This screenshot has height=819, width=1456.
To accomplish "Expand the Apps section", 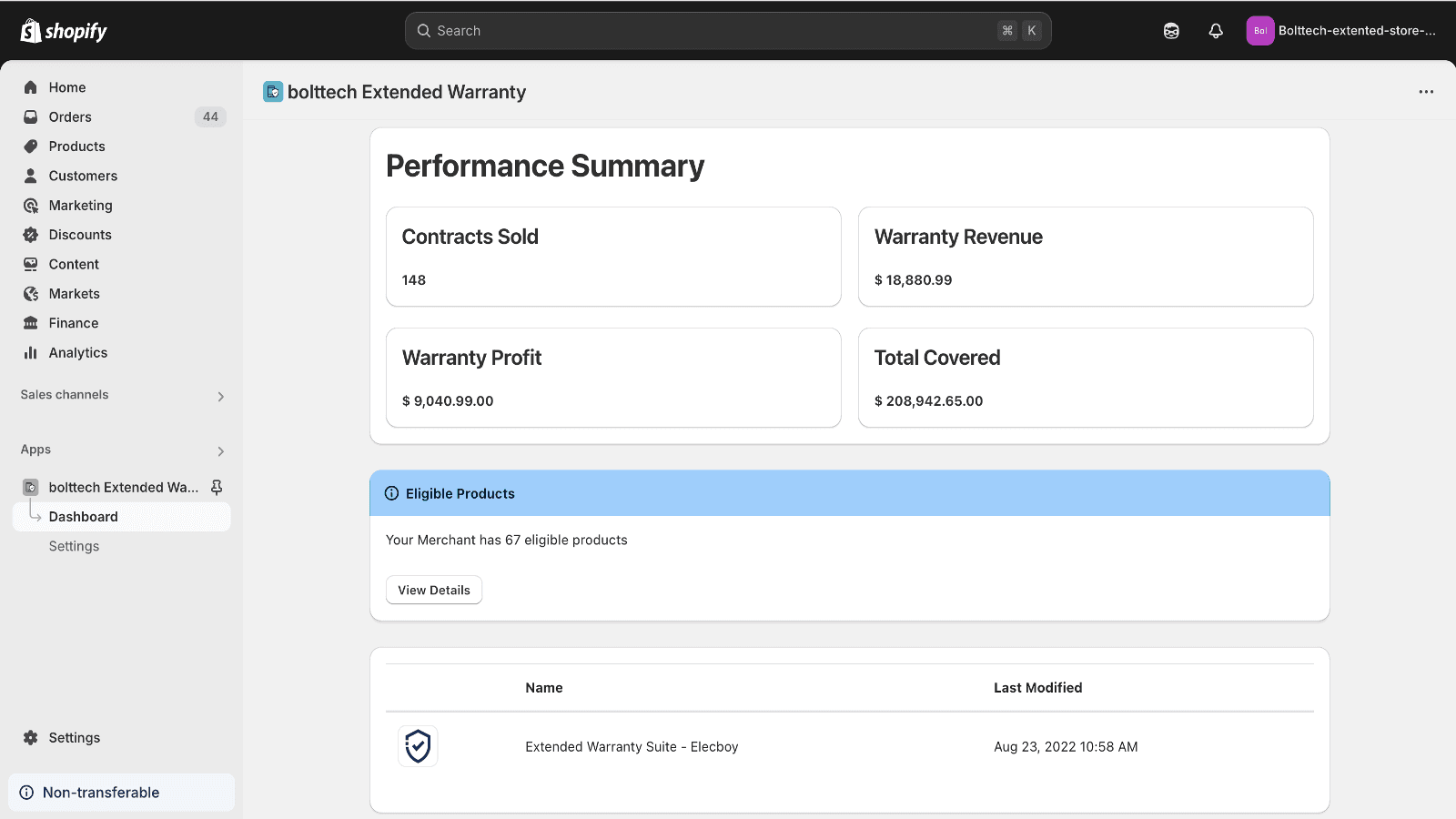I will [220, 450].
